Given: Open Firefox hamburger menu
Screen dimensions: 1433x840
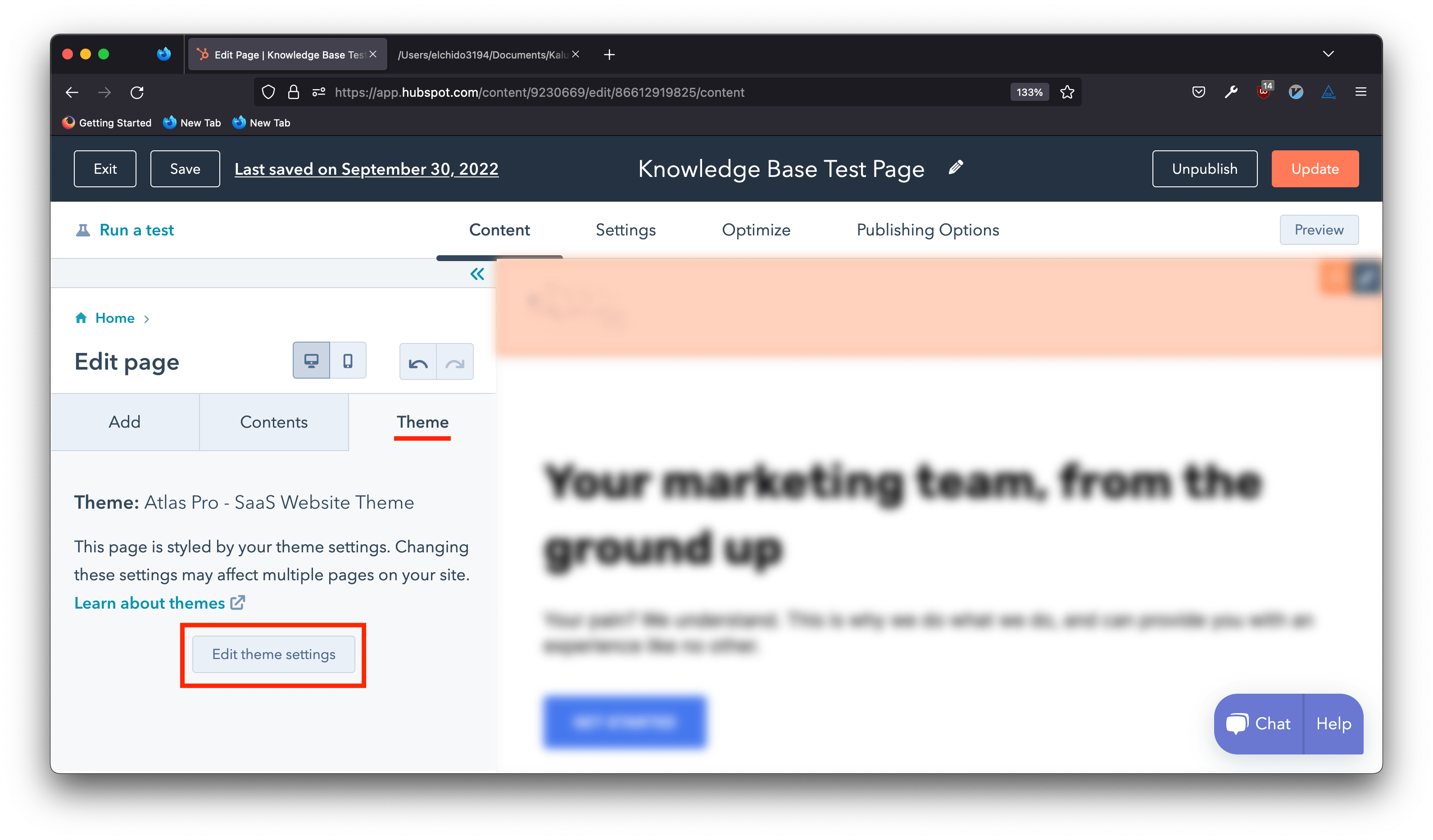Looking at the screenshot, I should pyautogui.click(x=1360, y=92).
